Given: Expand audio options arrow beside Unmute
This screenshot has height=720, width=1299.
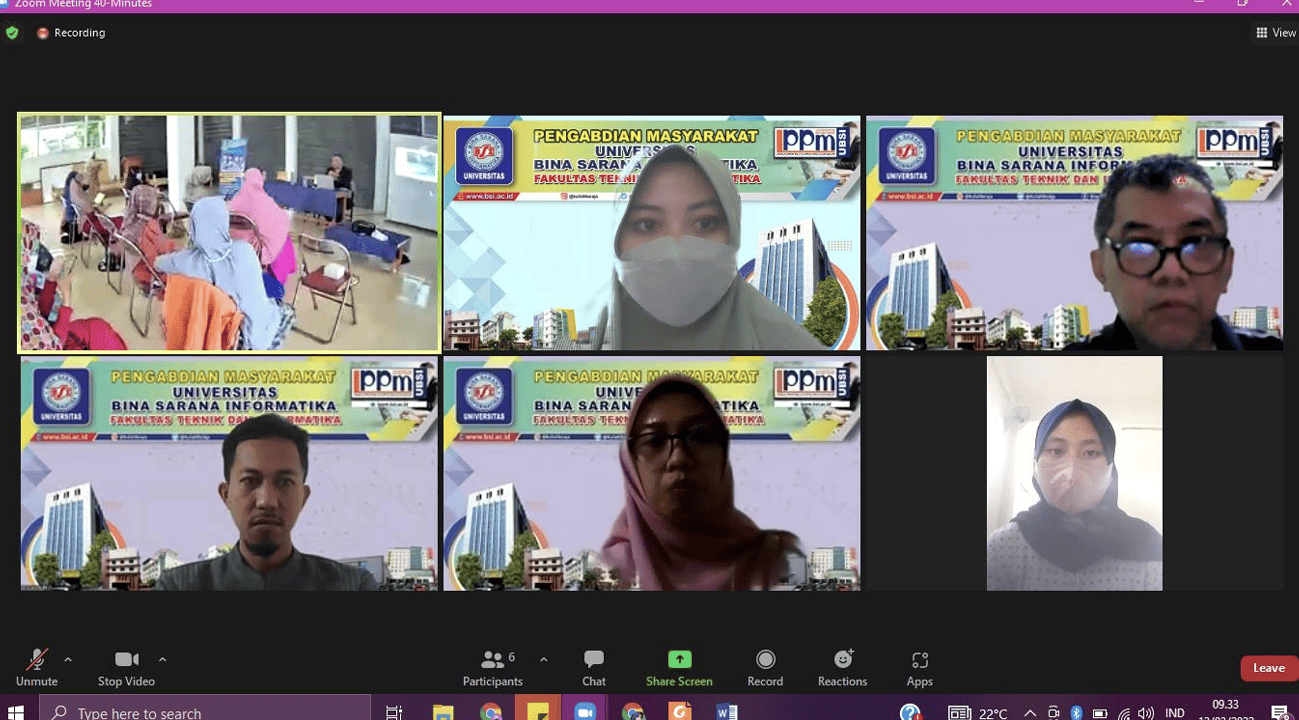Looking at the screenshot, I should point(68,659).
